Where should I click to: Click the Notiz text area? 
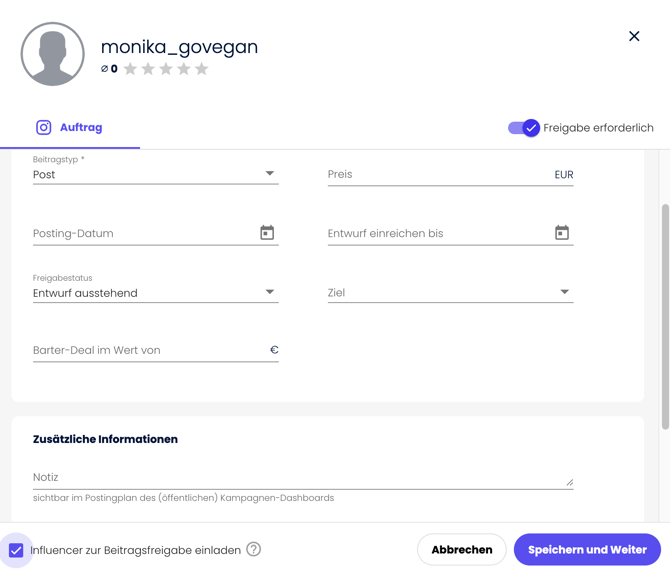[x=303, y=477]
